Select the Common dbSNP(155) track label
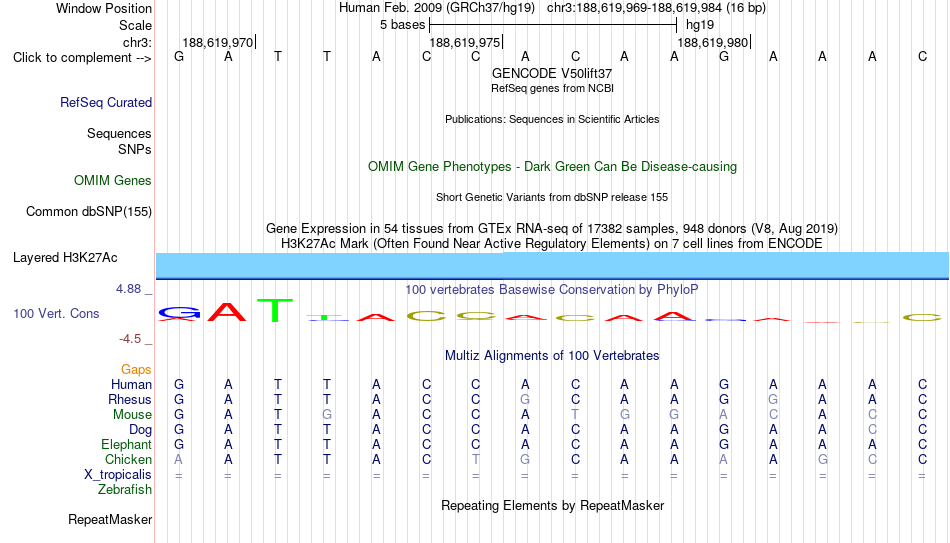The height and width of the screenshot is (543, 950). [x=89, y=212]
